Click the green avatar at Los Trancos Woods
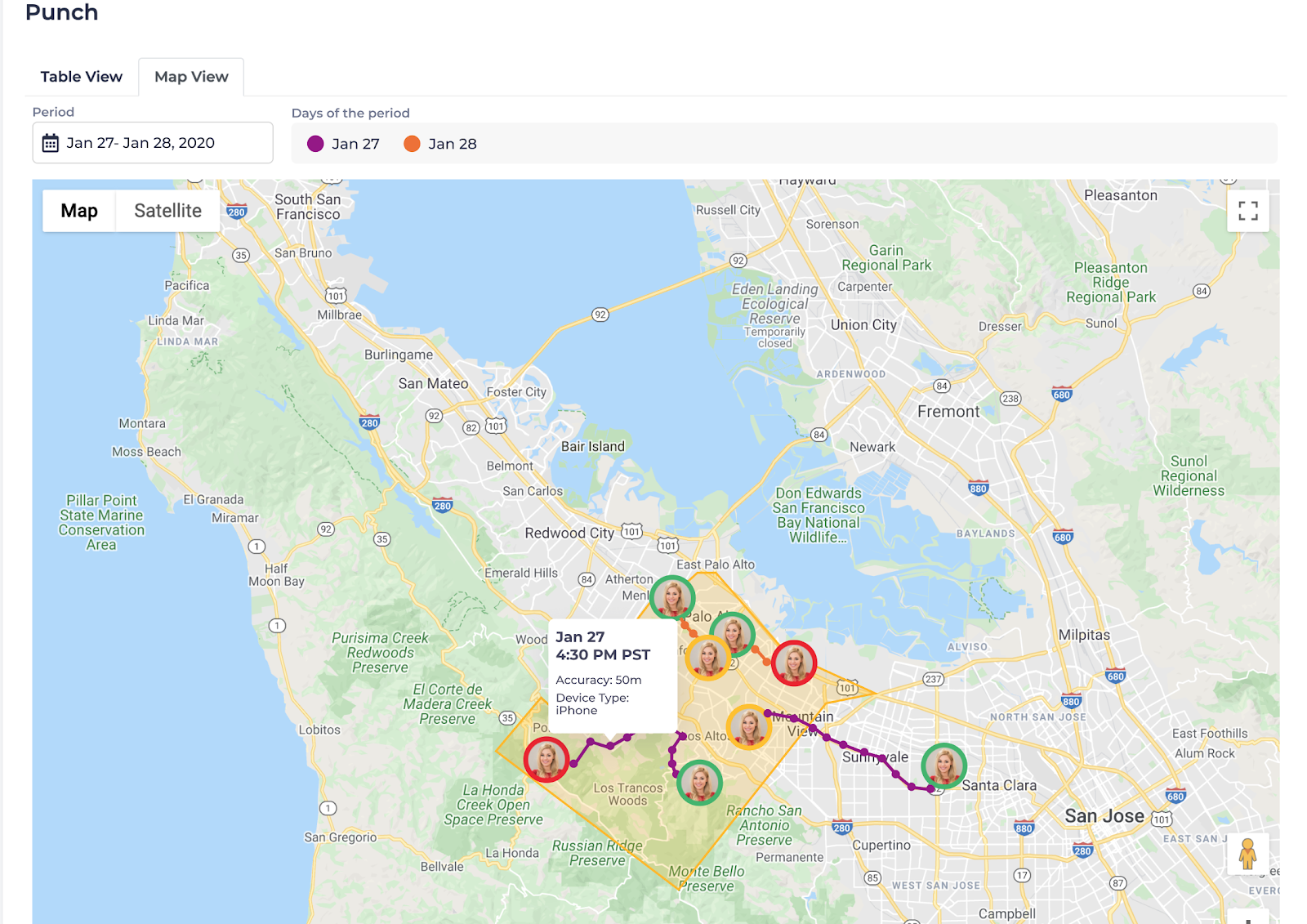Viewport: 1307px width, 924px height. click(699, 783)
